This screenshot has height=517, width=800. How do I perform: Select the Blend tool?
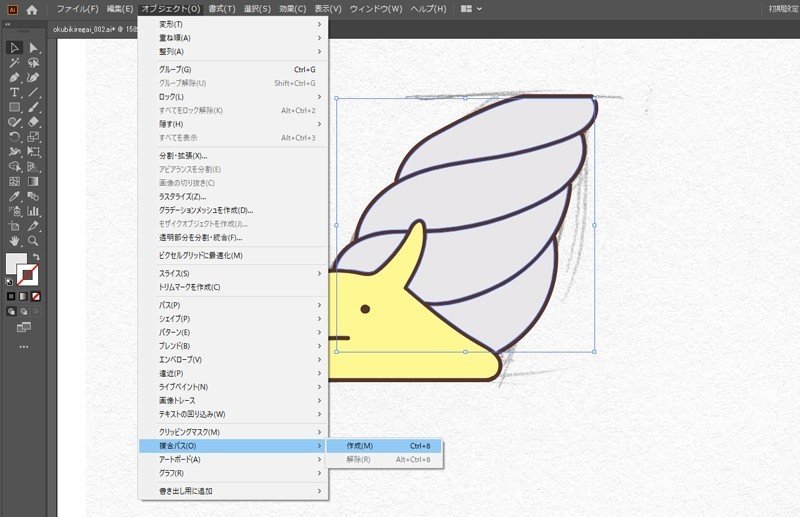click(x=33, y=196)
